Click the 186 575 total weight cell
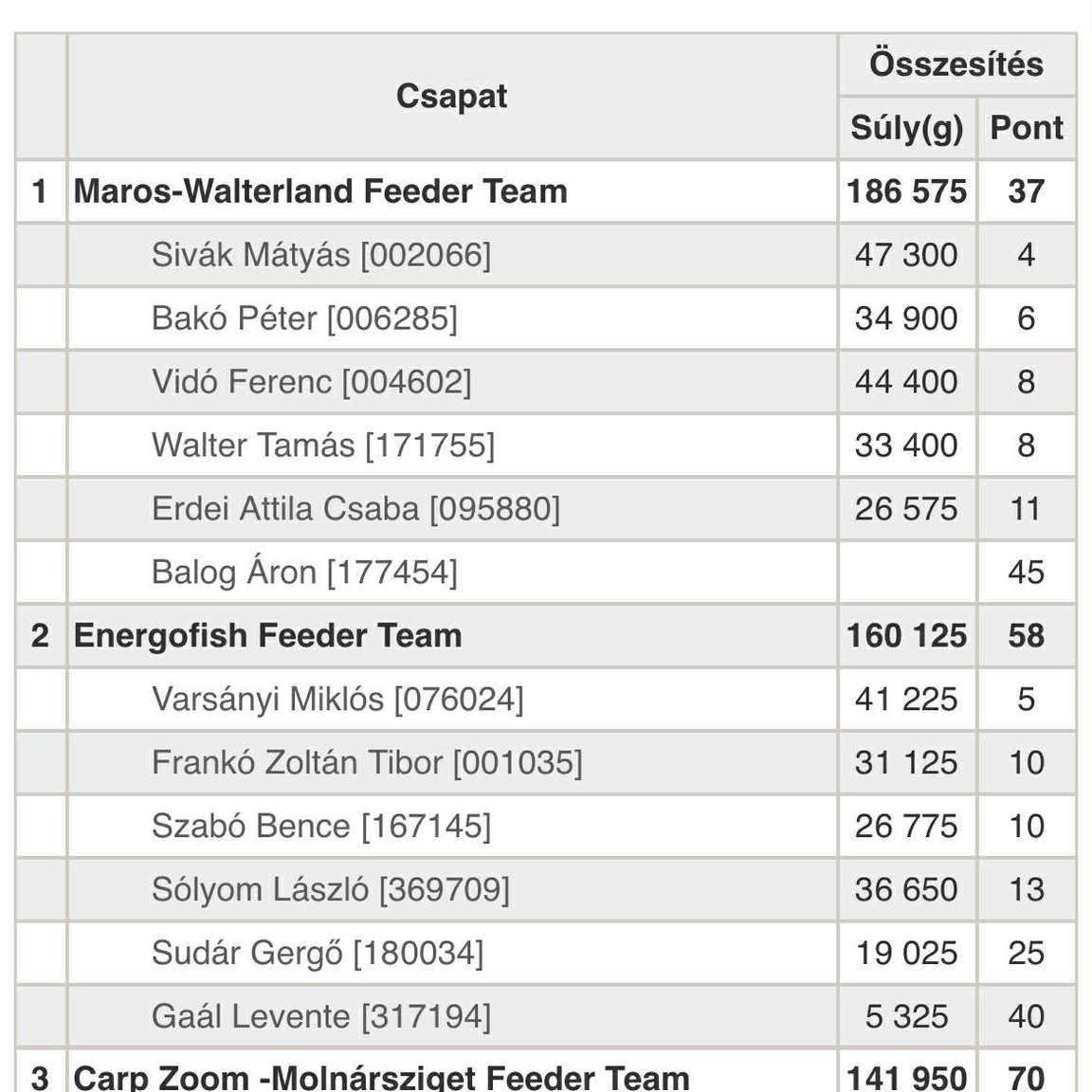The width and height of the screenshot is (1092, 1092). point(907,191)
